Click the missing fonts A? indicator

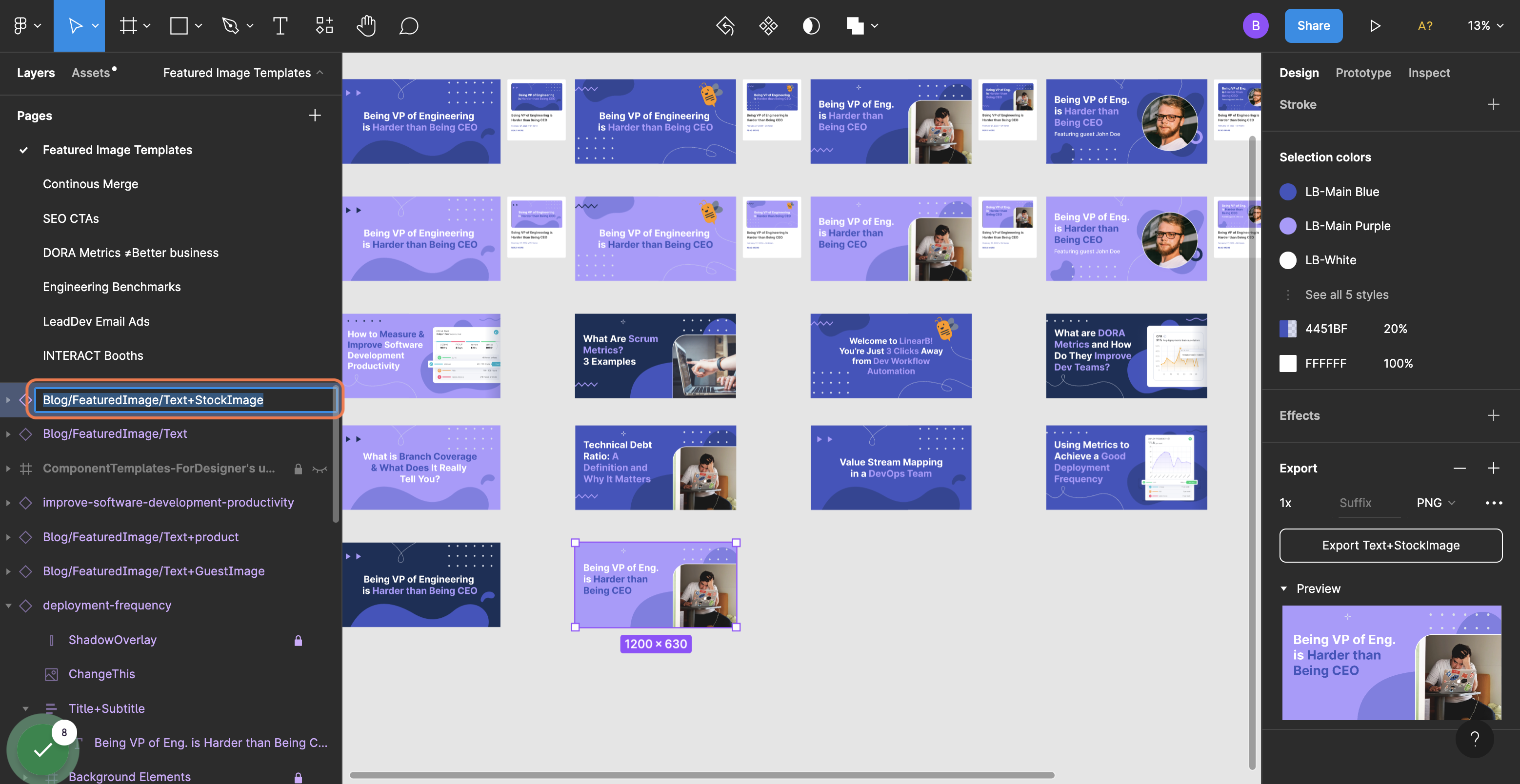tap(1424, 25)
